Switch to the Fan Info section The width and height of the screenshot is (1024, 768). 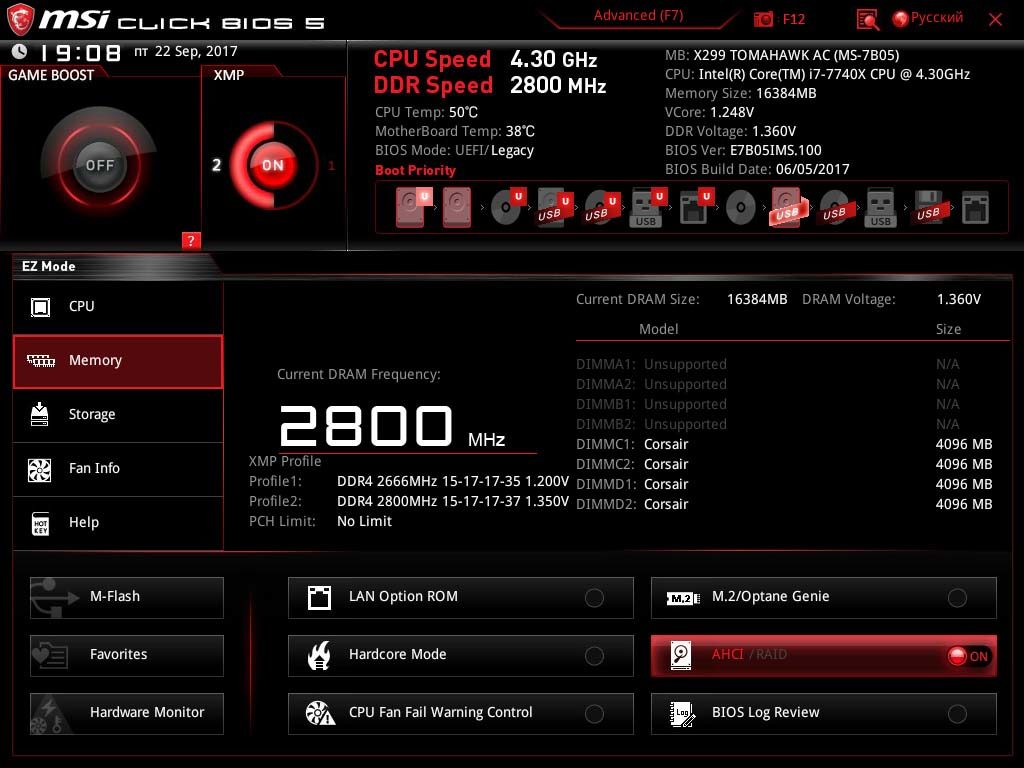118,469
